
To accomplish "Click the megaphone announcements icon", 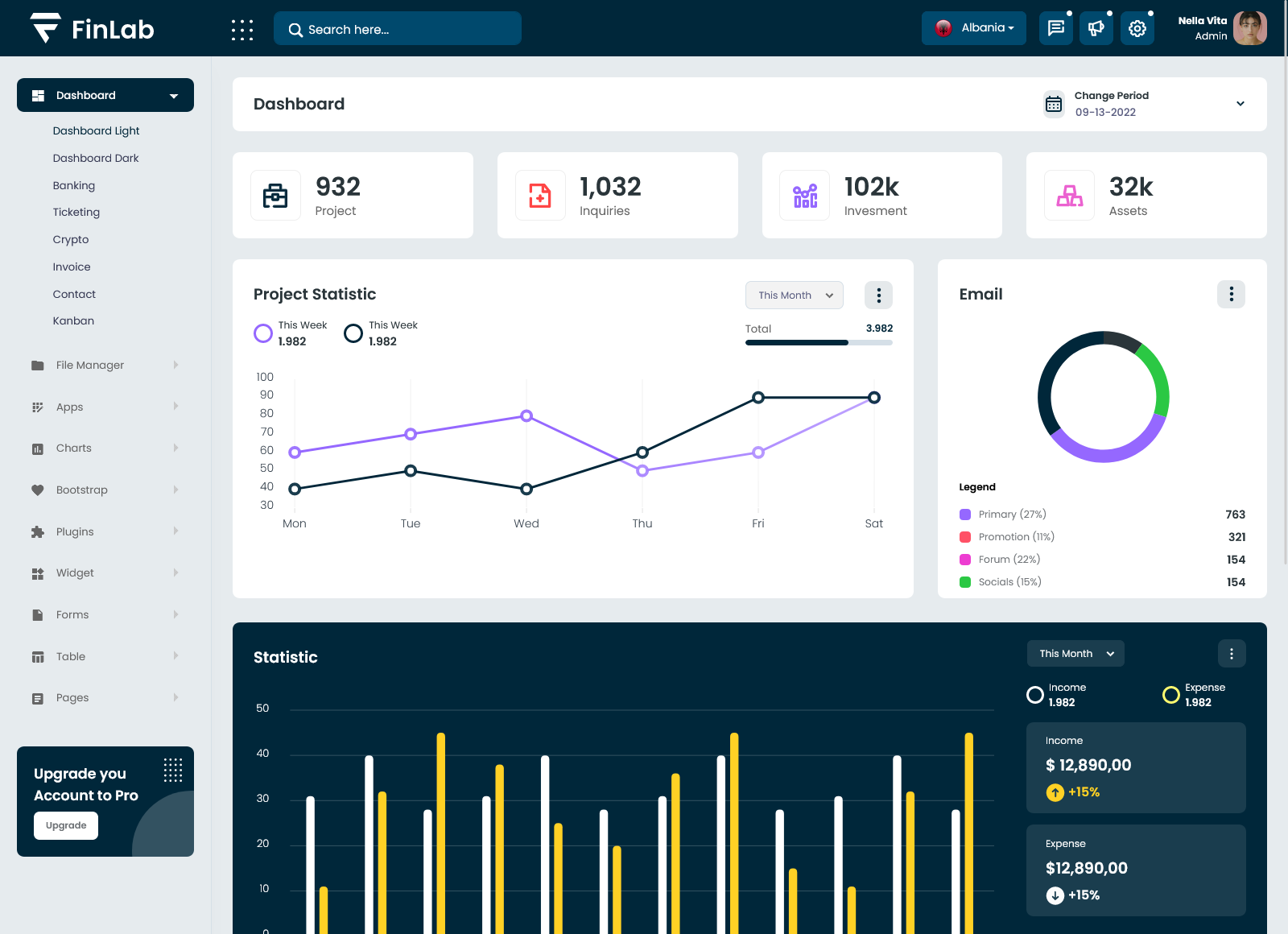I will [x=1096, y=29].
